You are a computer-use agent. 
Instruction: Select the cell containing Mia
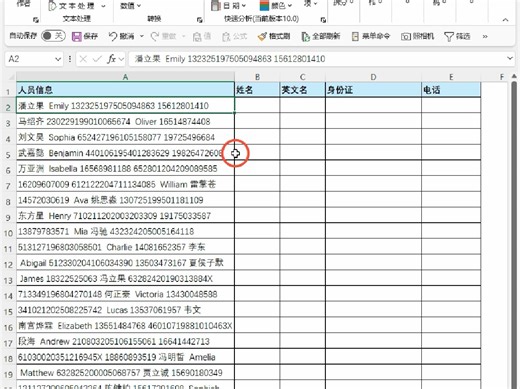click(125, 231)
